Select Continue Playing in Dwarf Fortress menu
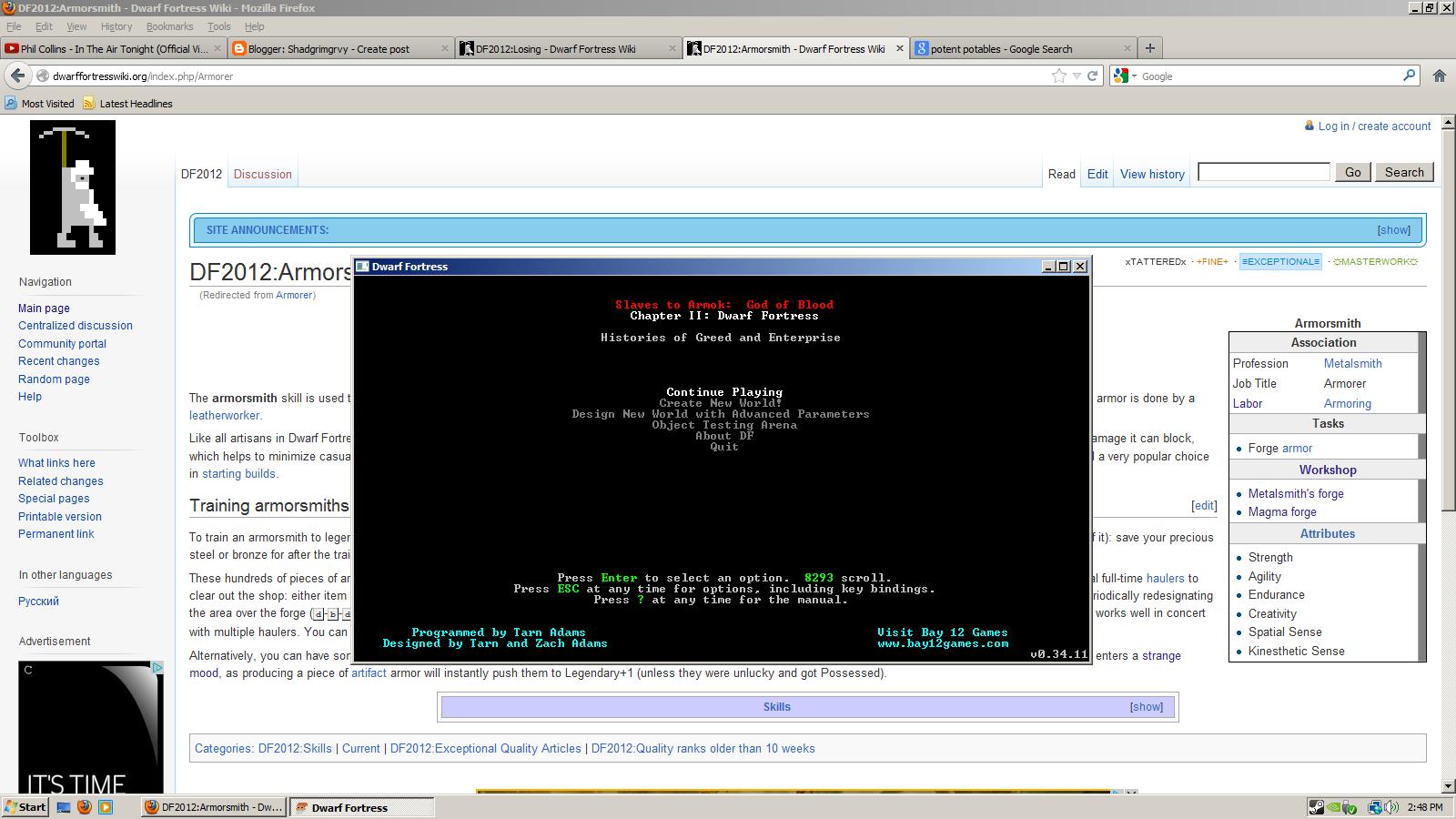Screen dimensions: 1456x819 coord(724,392)
